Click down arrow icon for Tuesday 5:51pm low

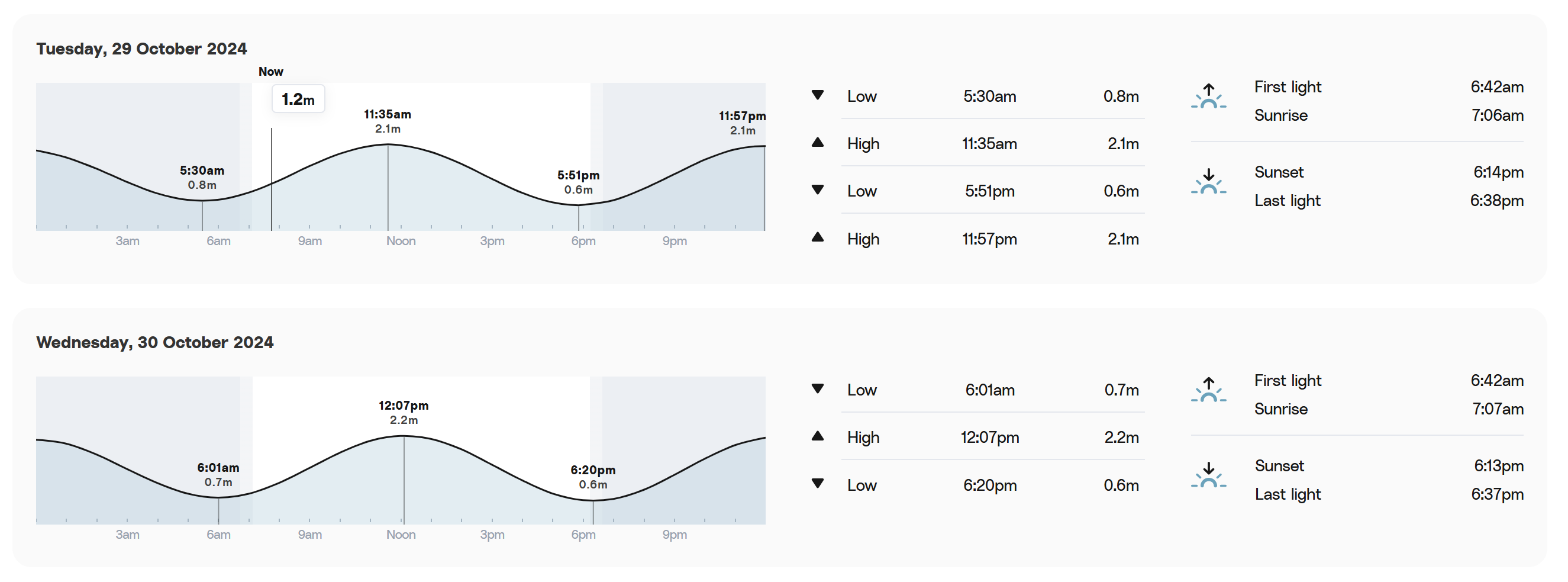(x=818, y=190)
